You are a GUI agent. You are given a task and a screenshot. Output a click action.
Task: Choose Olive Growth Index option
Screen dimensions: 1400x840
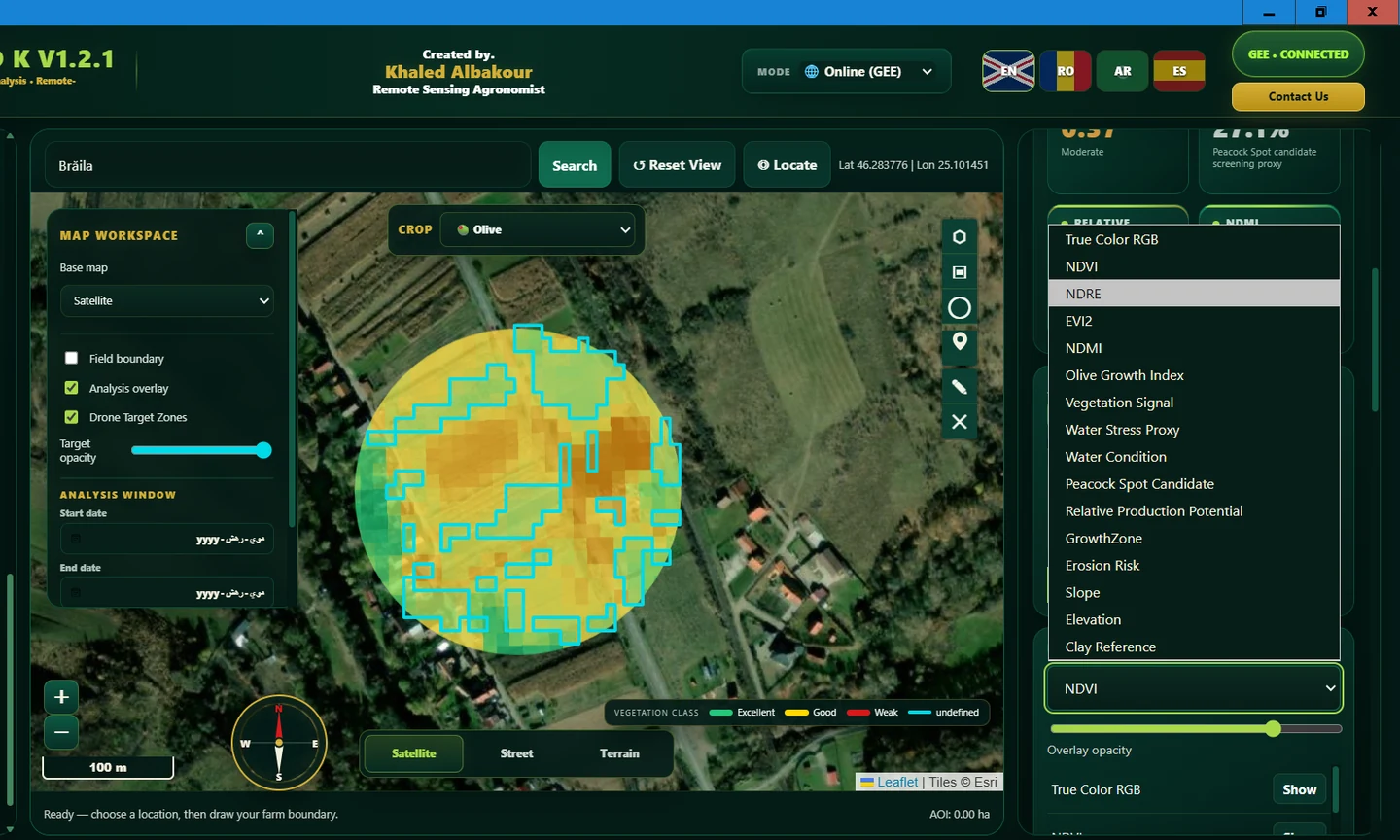click(1194, 375)
